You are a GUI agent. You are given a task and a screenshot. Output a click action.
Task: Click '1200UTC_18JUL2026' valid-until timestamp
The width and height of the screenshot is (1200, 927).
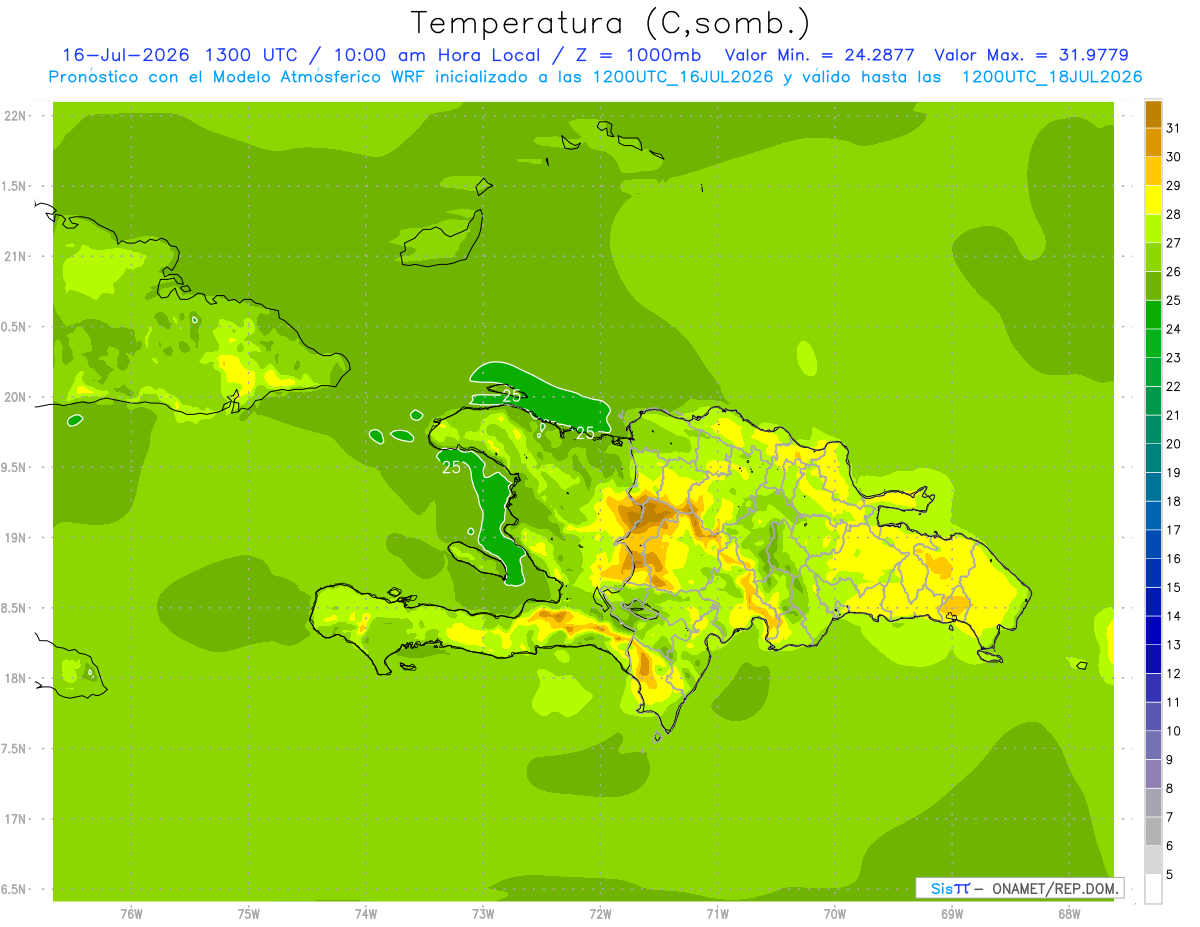[1052, 77]
